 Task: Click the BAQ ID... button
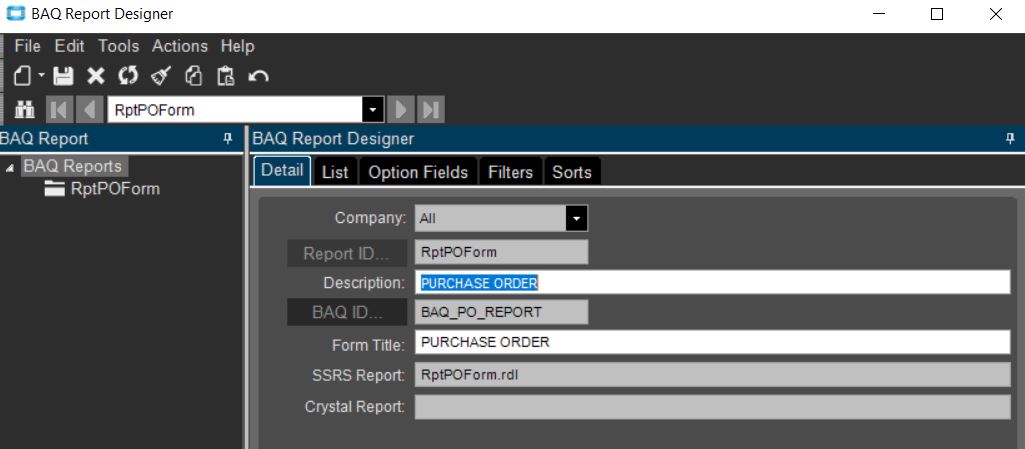346,312
